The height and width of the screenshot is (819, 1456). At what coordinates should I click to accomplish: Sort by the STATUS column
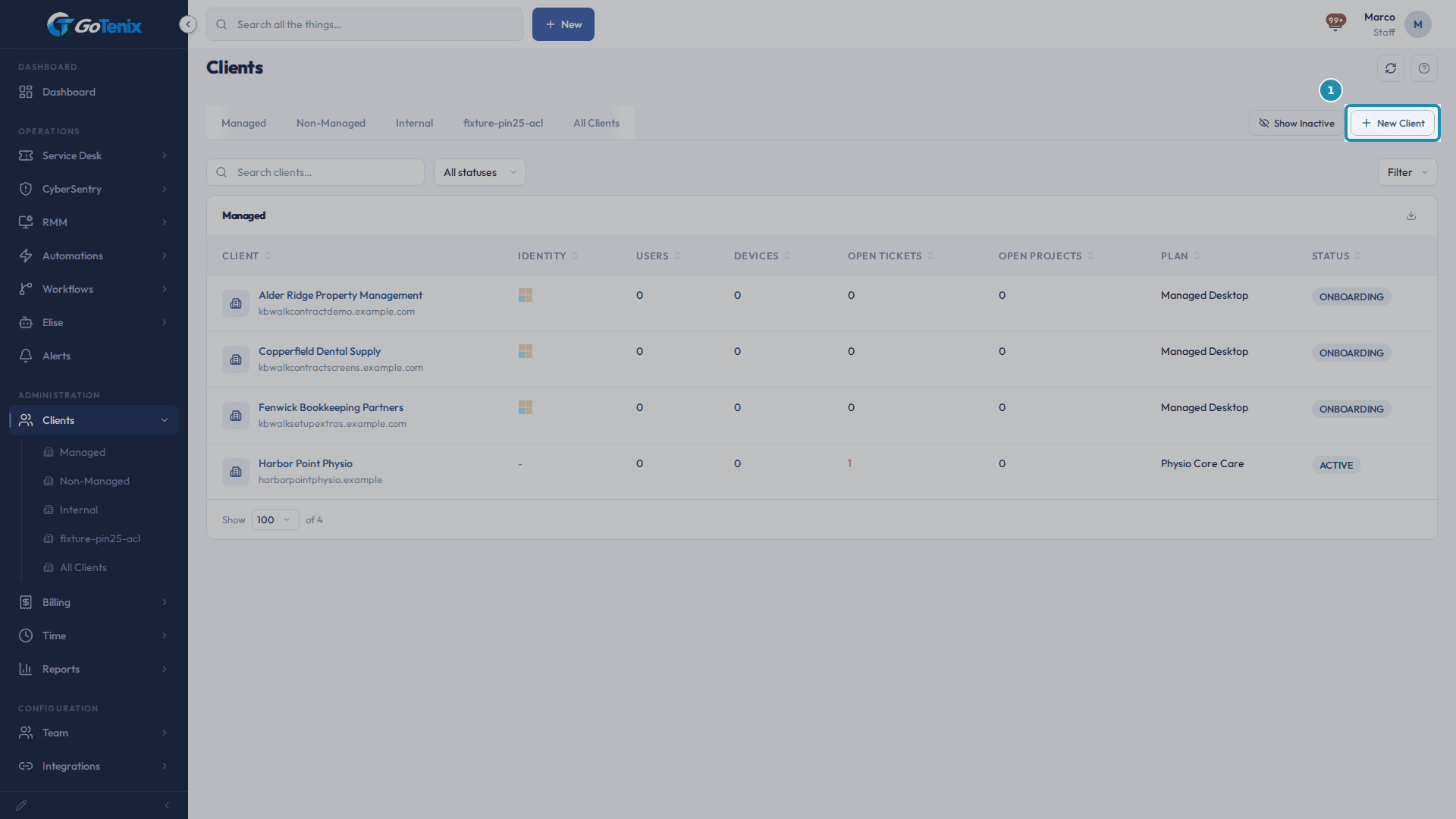[x=1336, y=256]
